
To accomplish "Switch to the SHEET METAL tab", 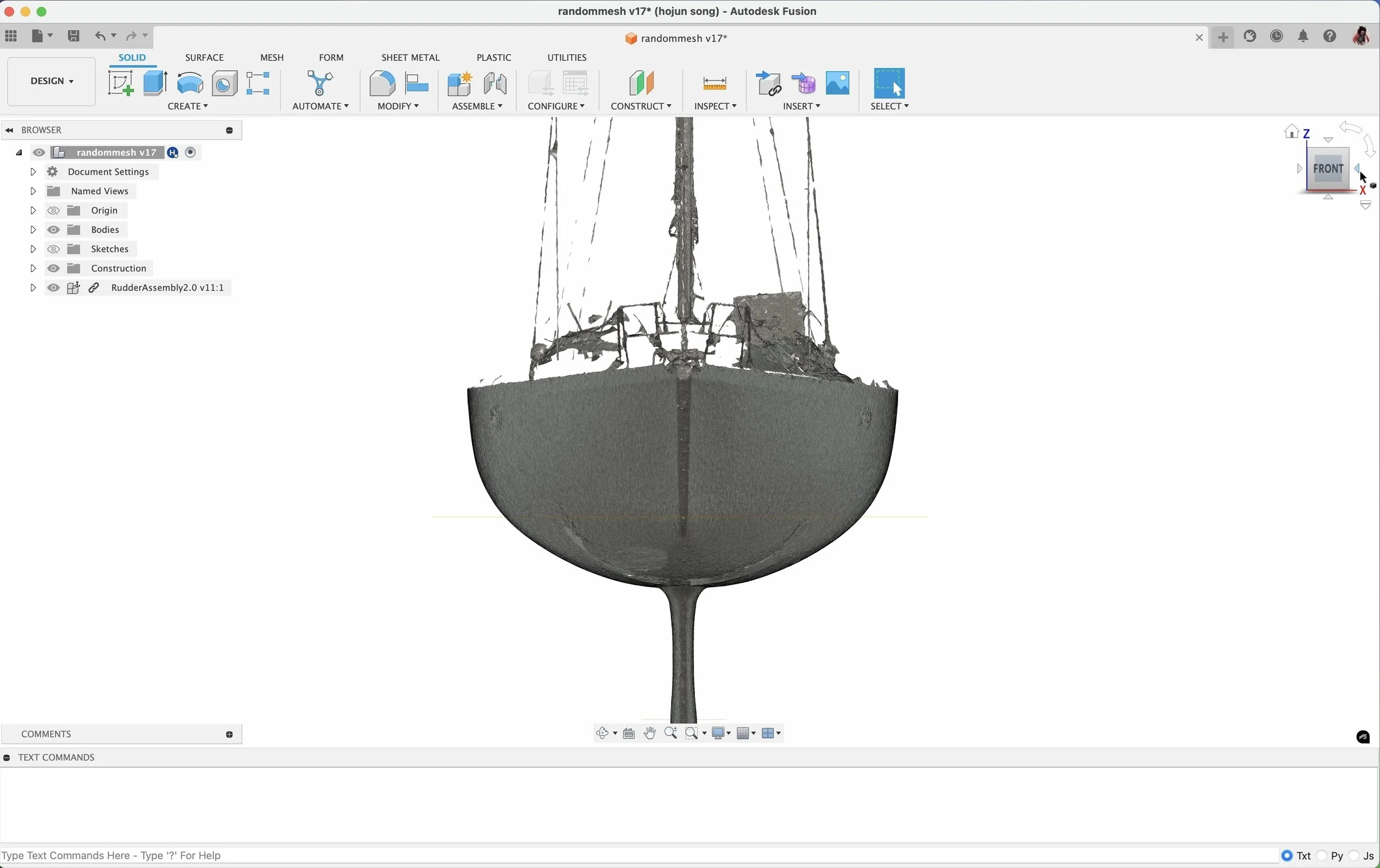I will (410, 57).
